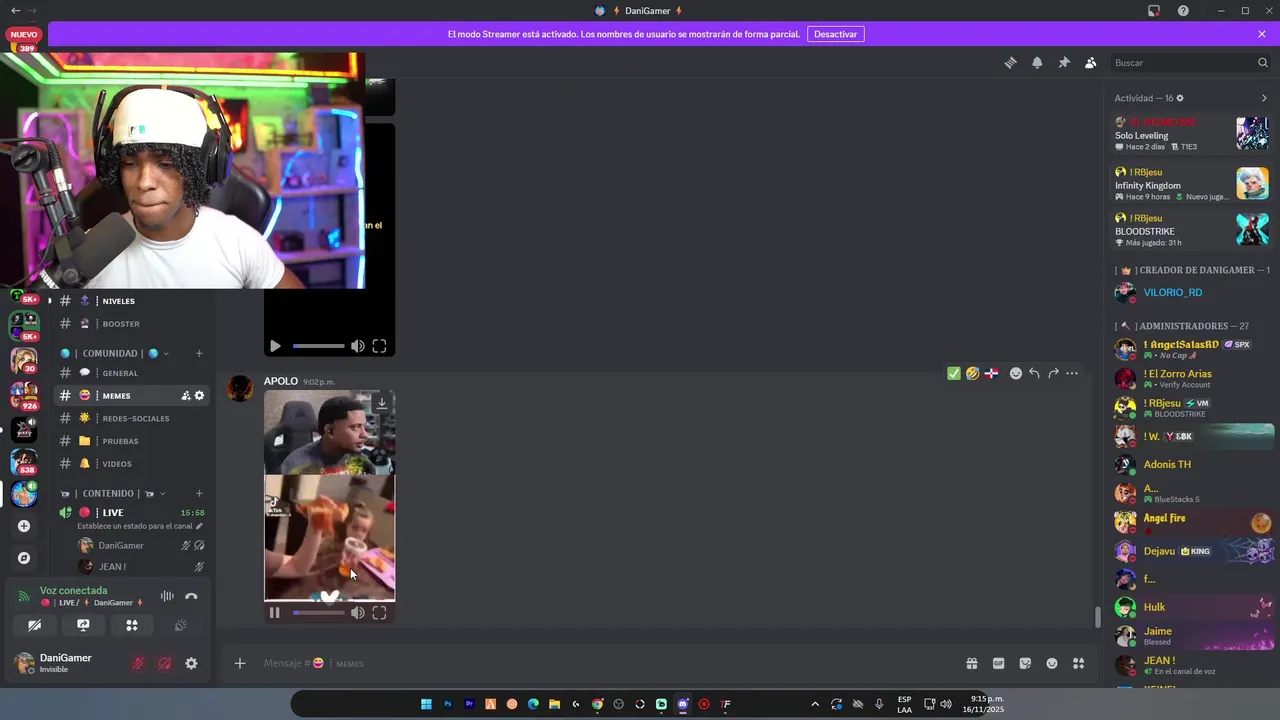
Task: Turn on the camera
Action: [34, 625]
